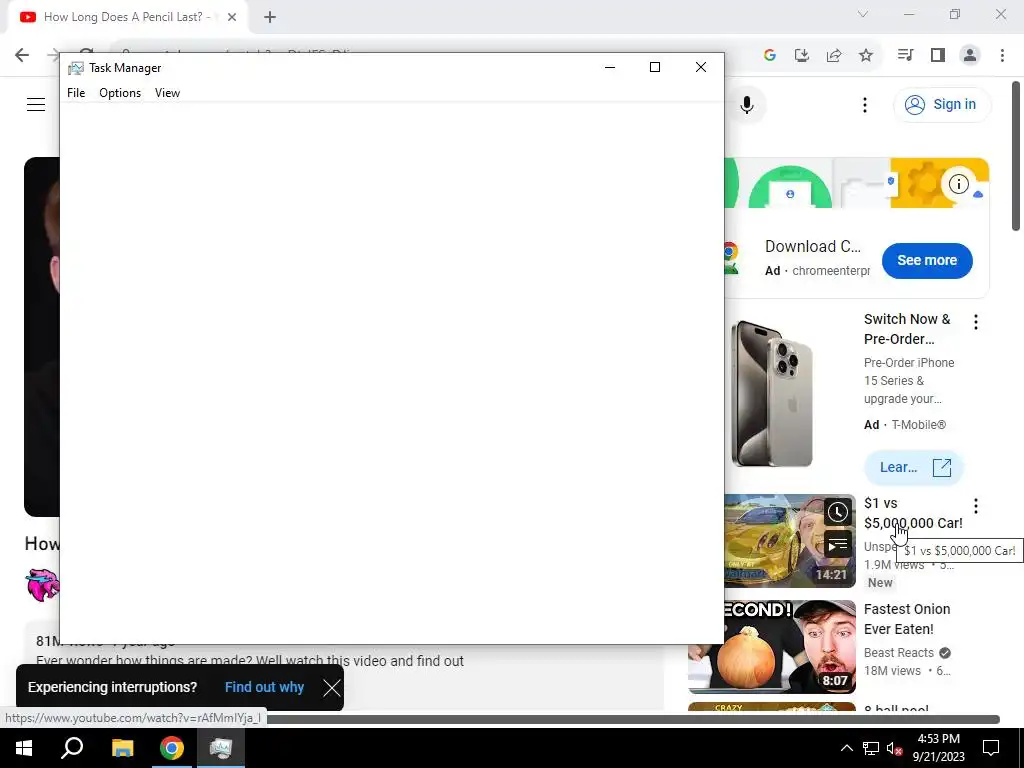
Task: Open options for T-Mobile iPhone ad
Action: click(976, 322)
